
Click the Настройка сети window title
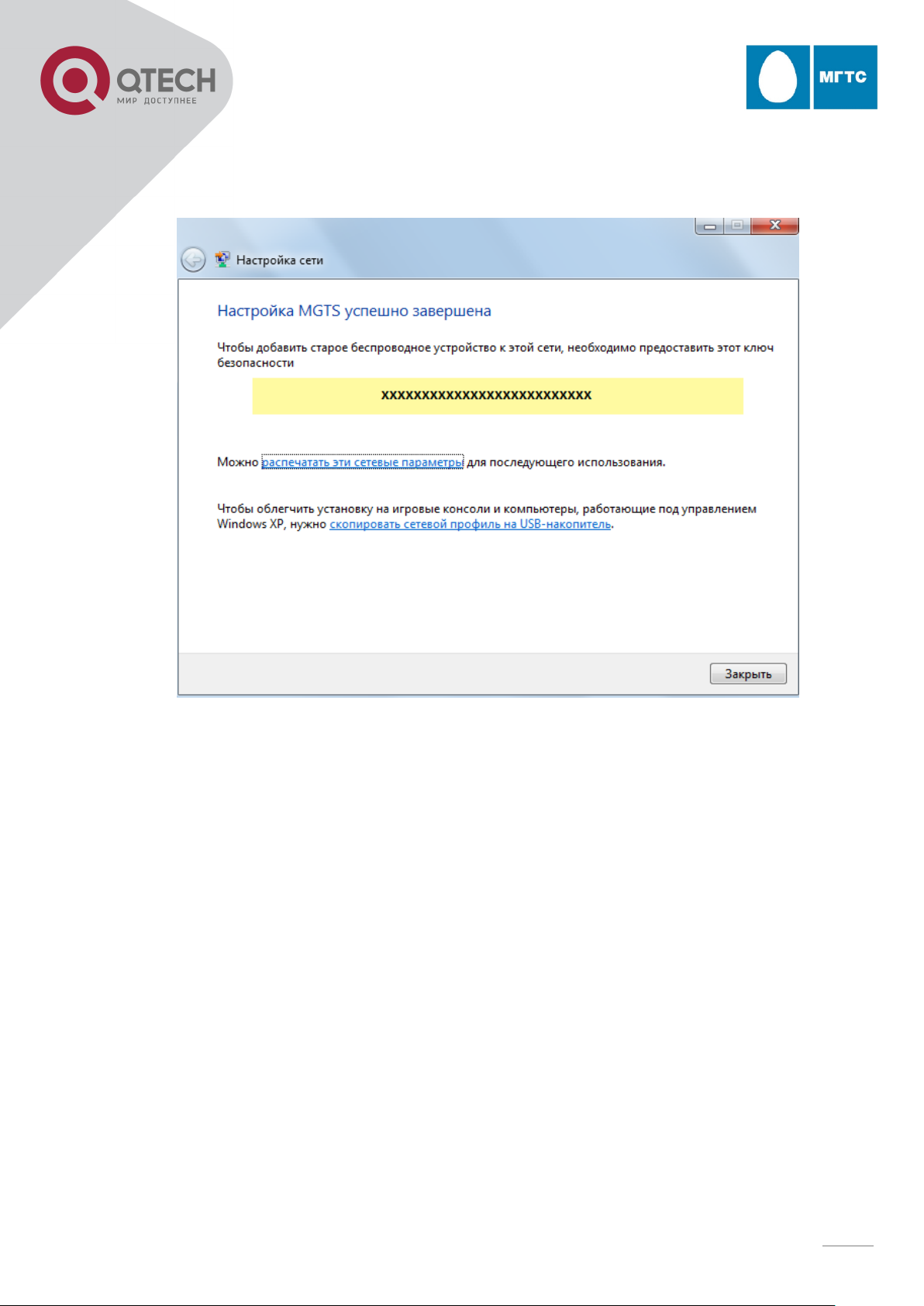280,260
